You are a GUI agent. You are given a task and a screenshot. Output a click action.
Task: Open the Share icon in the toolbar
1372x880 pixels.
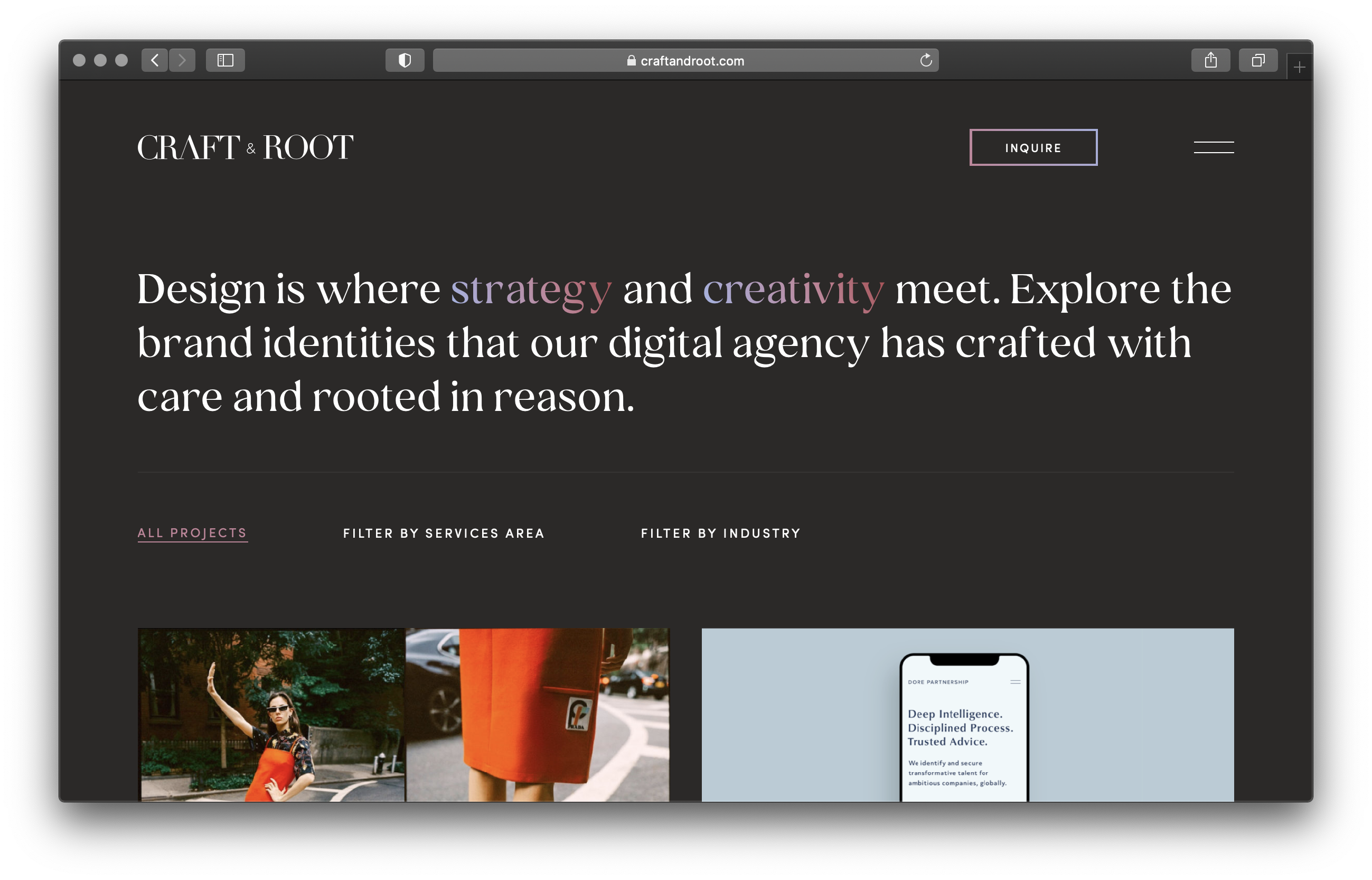1210,60
